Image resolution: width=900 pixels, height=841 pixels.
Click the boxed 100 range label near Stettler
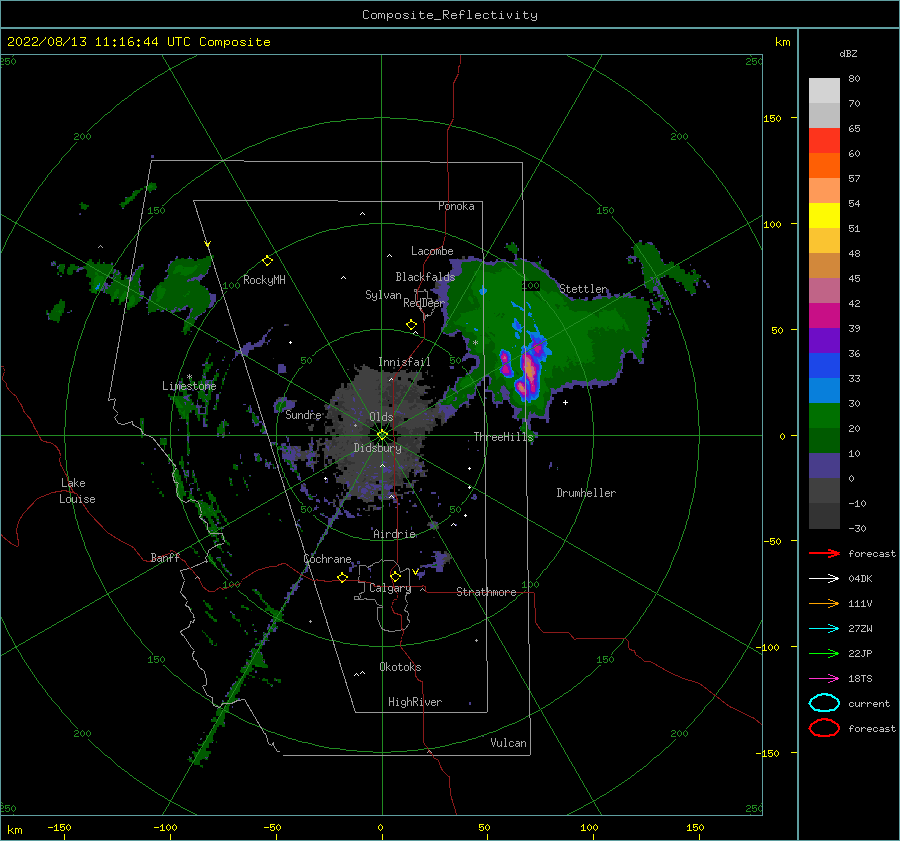tap(531, 285)
